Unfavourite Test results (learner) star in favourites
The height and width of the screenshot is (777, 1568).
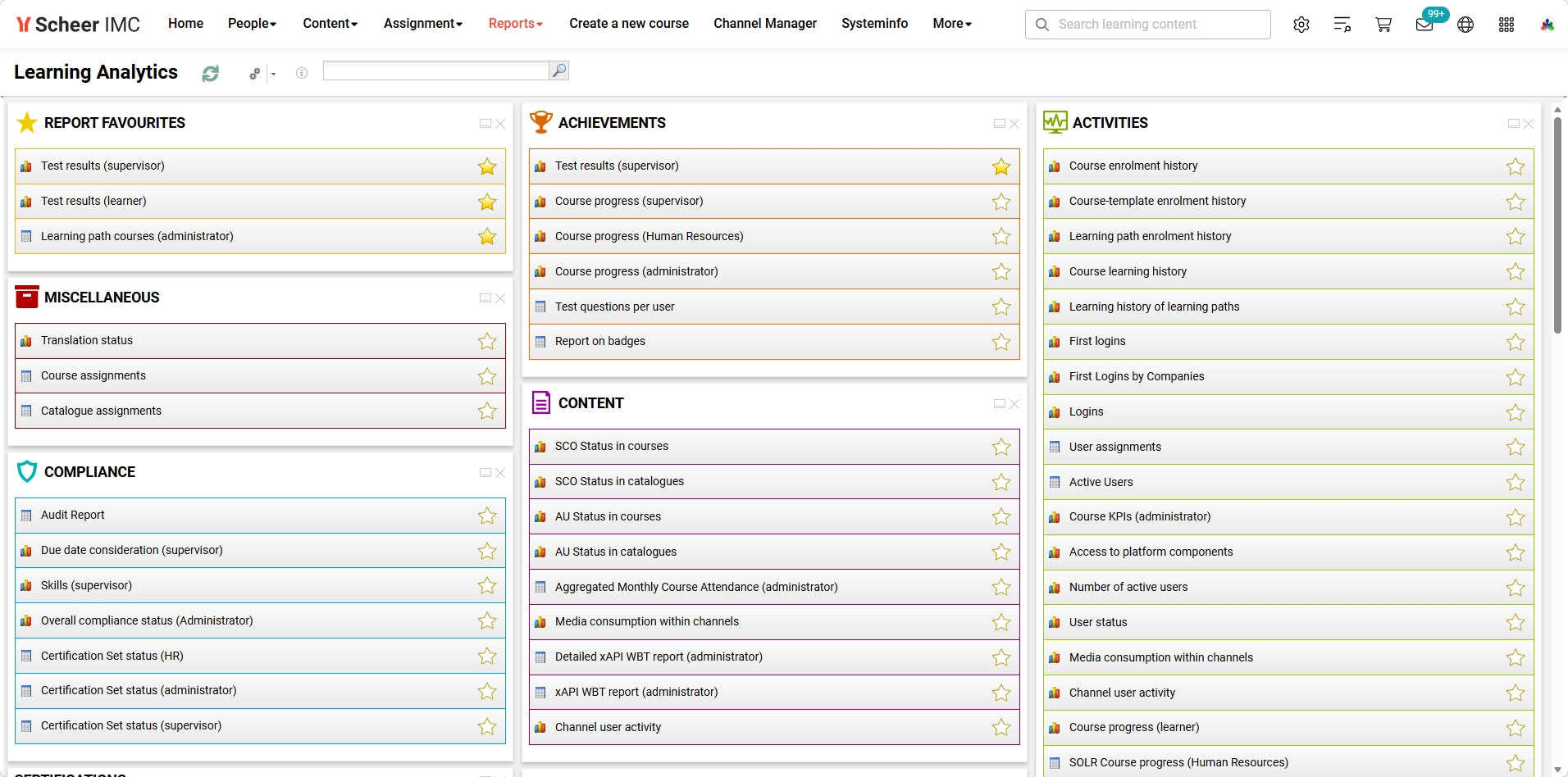487,202
